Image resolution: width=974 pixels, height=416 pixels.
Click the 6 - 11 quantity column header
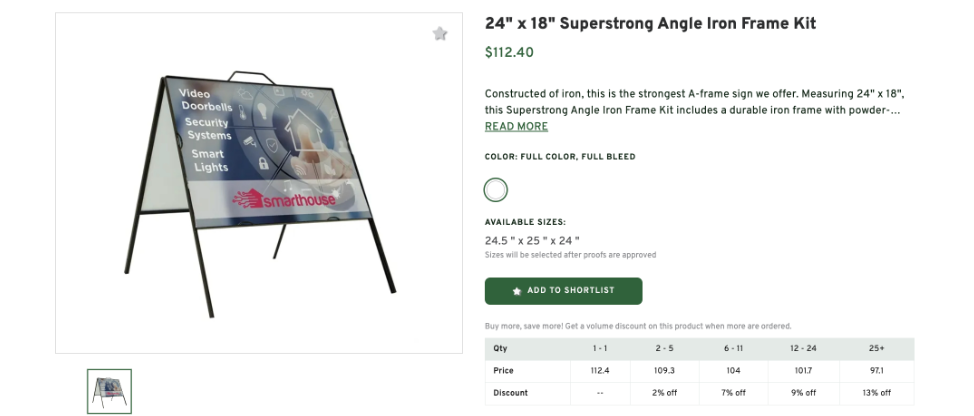pyautogui.click(x=734, y=348)
